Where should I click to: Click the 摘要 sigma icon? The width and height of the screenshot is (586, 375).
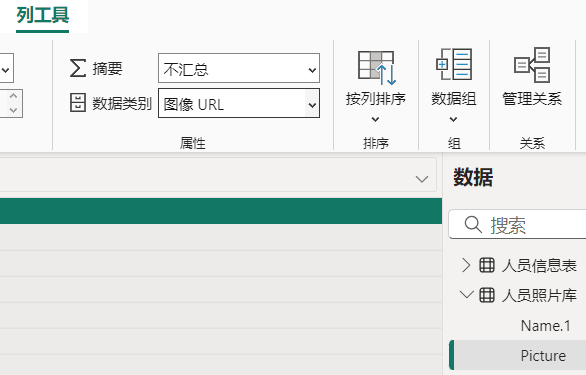click(x=78, y=68)
